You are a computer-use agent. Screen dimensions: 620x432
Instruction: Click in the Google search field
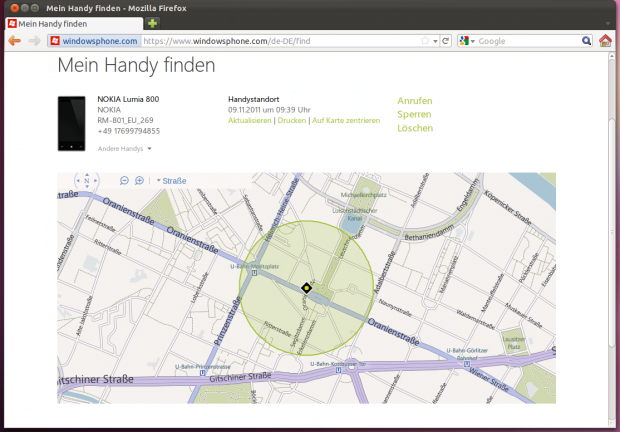[x=527, y=41]
